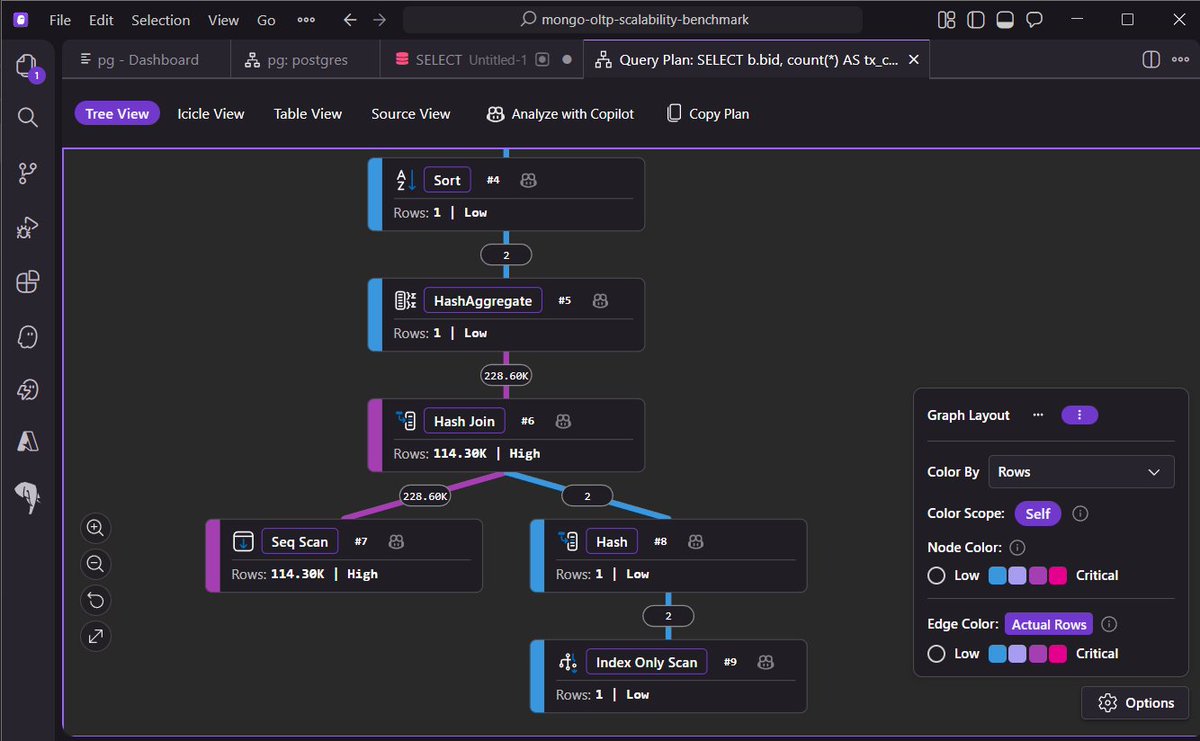Open the Selection menu
Image resolution: width=1200 pixels, height=741 pixels.
[x=160, y=20]
